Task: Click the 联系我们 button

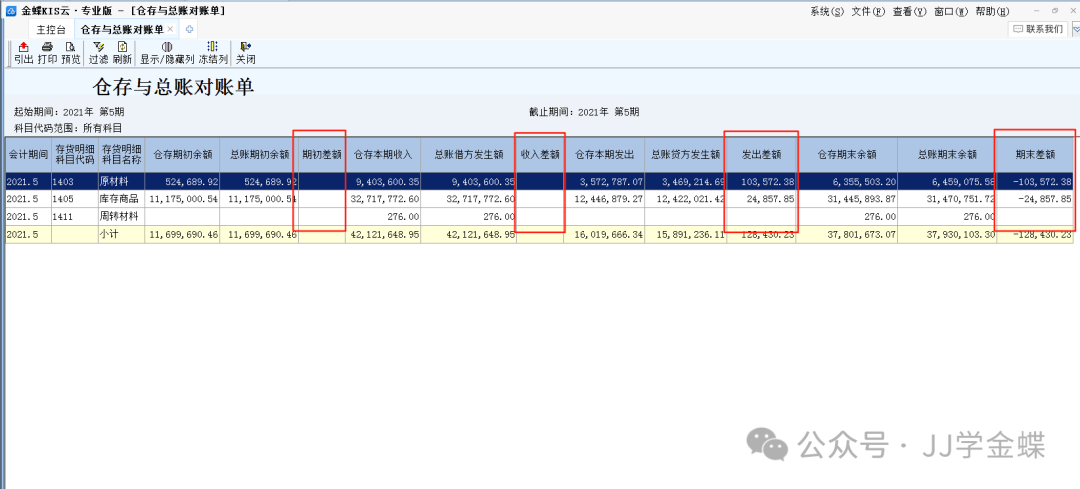Action: click(x=1037, y=29)
